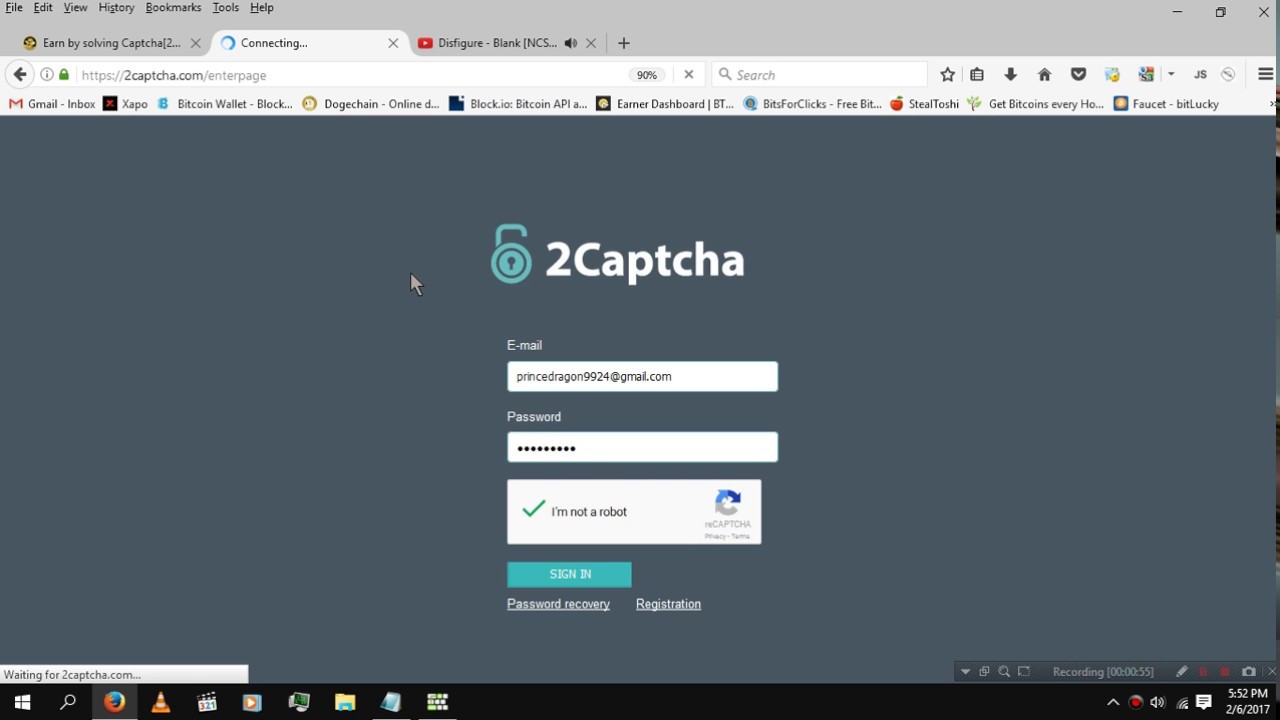Screen dimensions: 1280x720
Task: Click the reCAPTCHA logo
Action: pyautogui.click(x=728, y=503)
